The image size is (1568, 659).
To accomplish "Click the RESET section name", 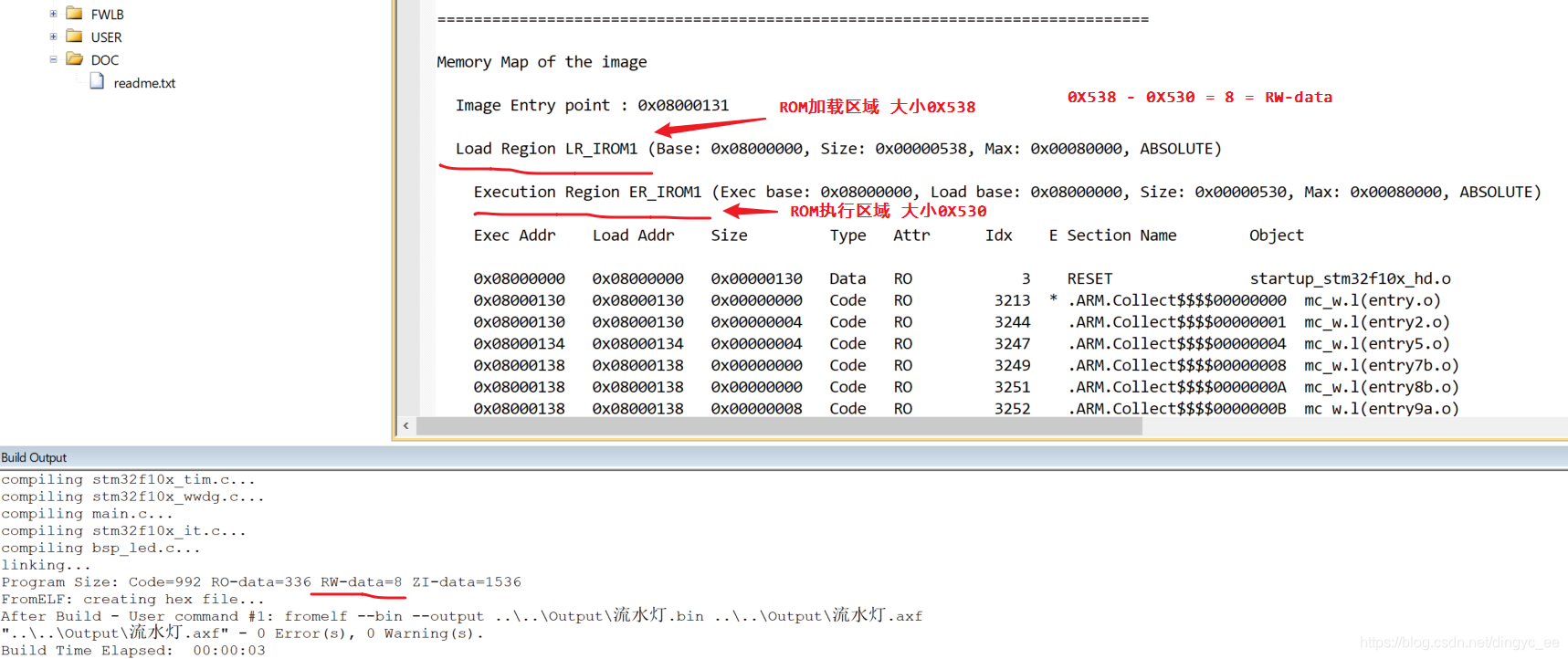I will click(1089, 278).
